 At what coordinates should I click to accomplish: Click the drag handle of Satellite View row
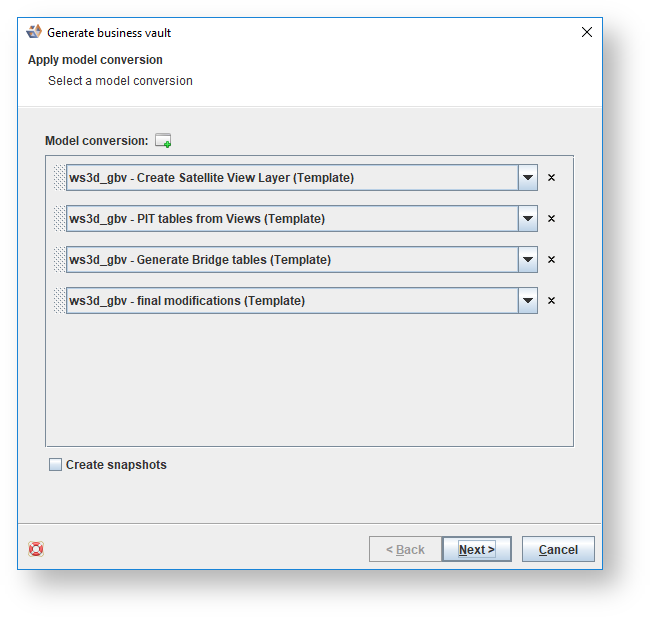pyautogui.click(x=58, y=178)
